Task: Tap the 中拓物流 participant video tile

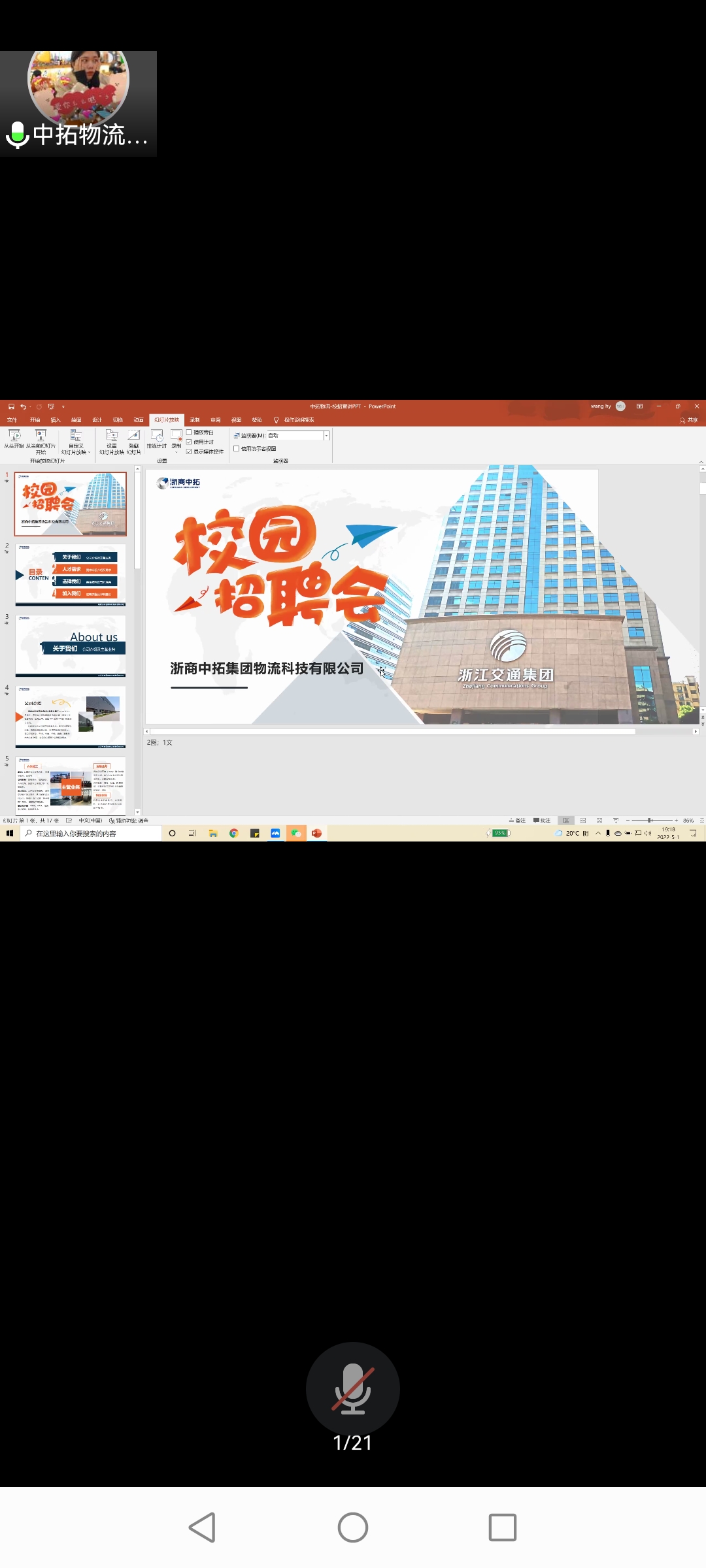Action: (x=78, y=104)
